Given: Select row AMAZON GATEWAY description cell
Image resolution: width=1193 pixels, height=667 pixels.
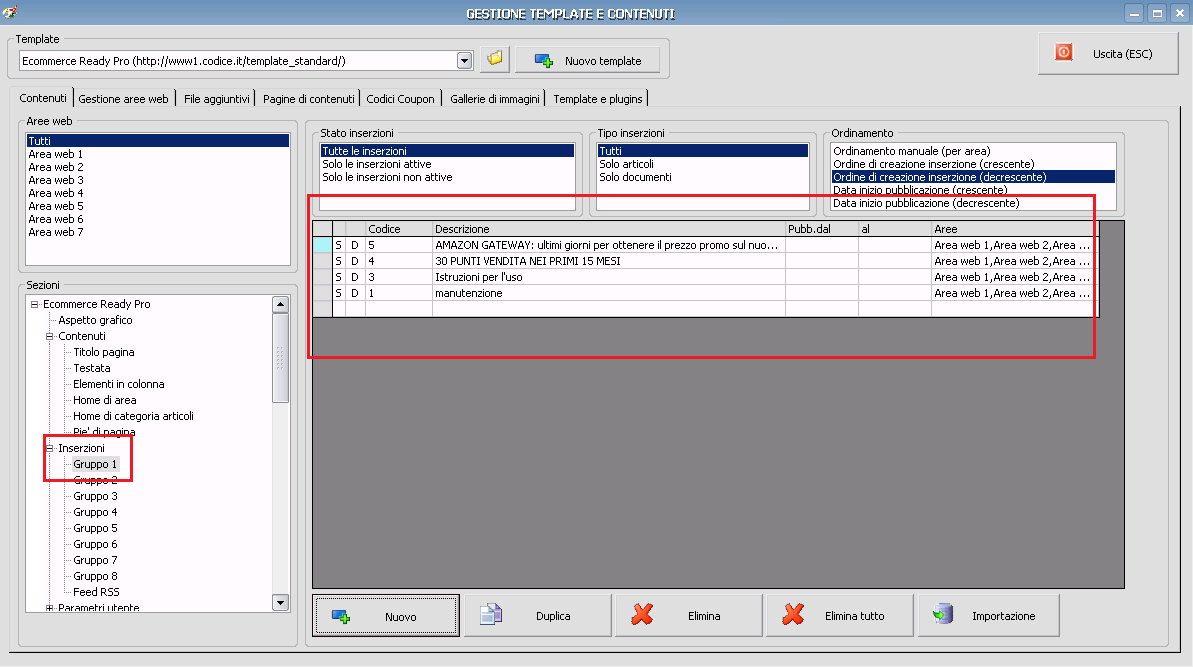Looking at the screenshot, I should (609, 245).
